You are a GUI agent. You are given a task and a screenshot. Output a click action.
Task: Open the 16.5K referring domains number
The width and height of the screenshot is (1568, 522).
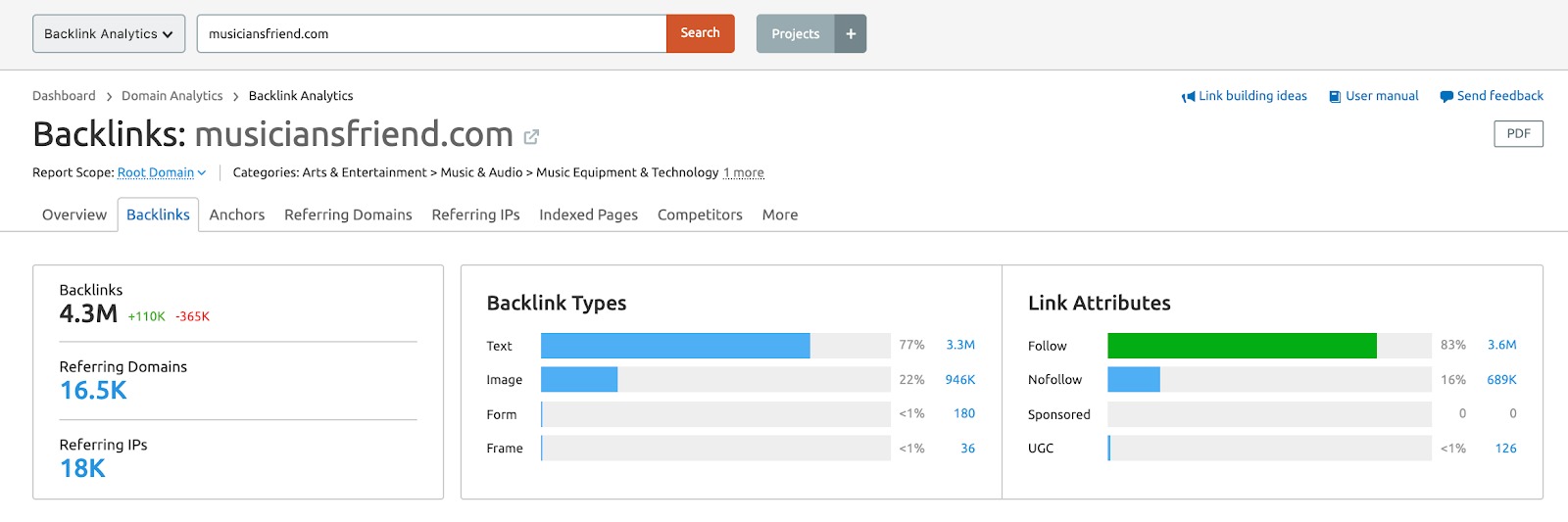pos(93,391)
